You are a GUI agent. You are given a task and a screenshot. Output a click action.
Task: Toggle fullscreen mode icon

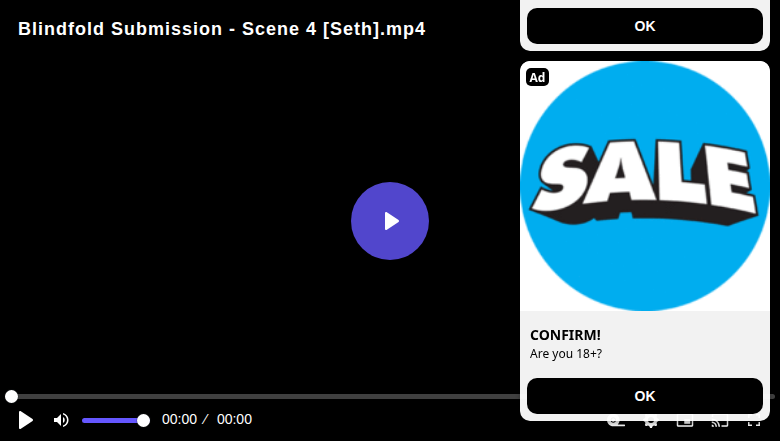pyautogui.click(x=754, y=424)
